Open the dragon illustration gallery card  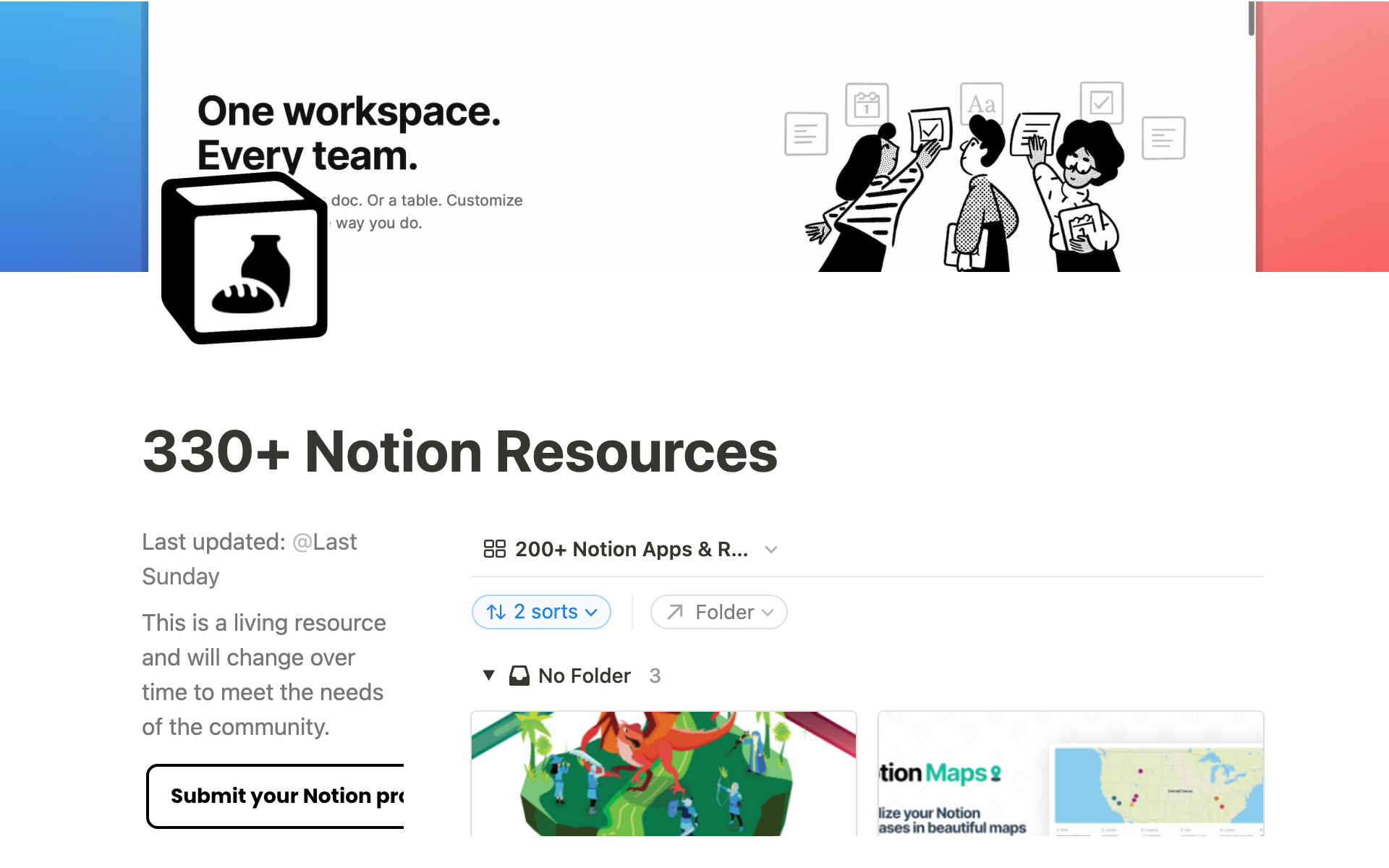(663, 773)
